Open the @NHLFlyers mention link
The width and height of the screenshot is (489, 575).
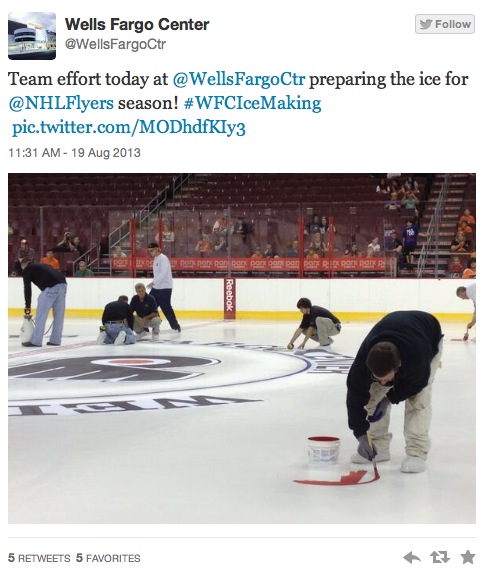coord(61,103)
